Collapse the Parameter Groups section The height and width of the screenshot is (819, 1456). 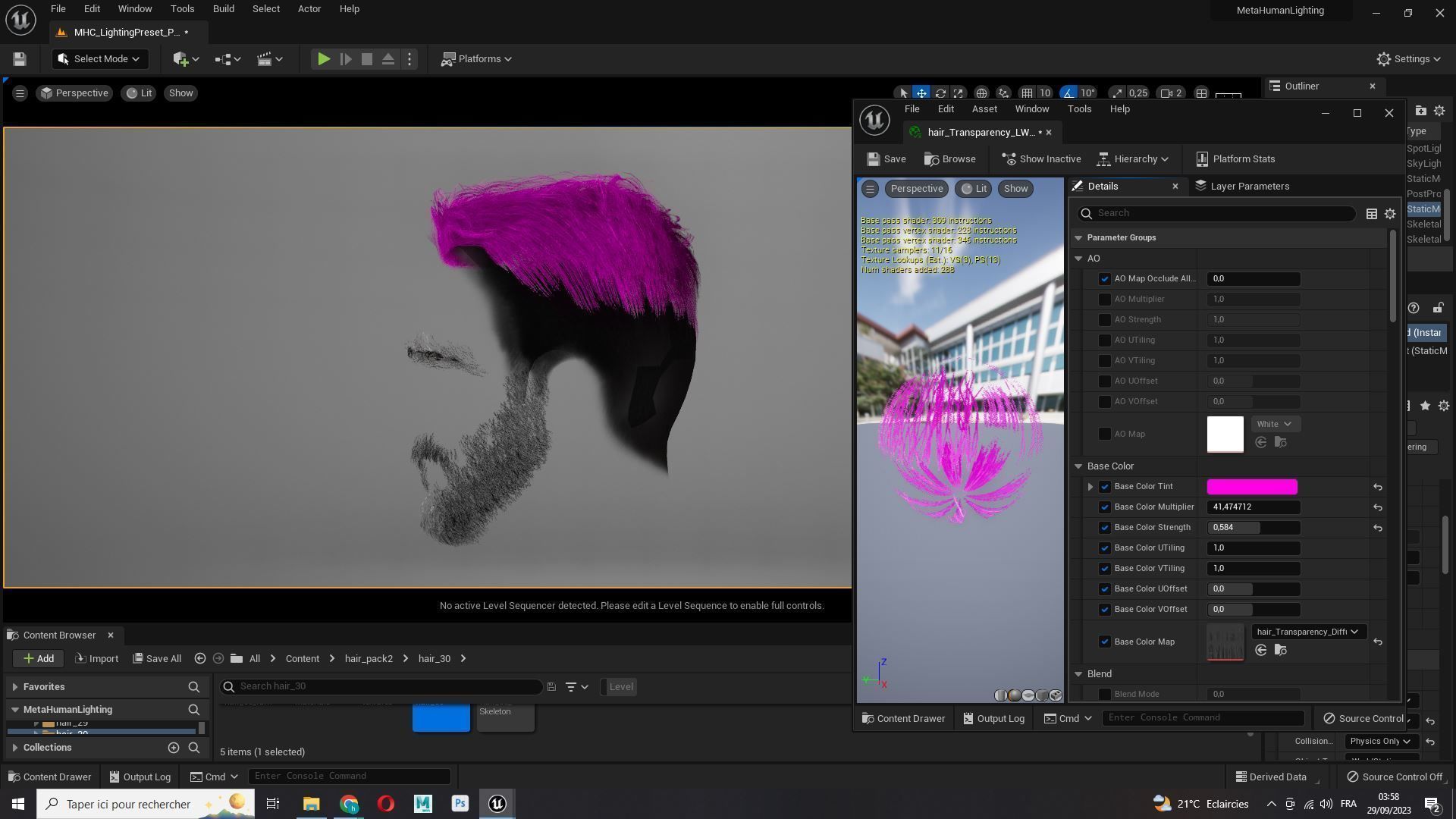[x=1078, y=238]
